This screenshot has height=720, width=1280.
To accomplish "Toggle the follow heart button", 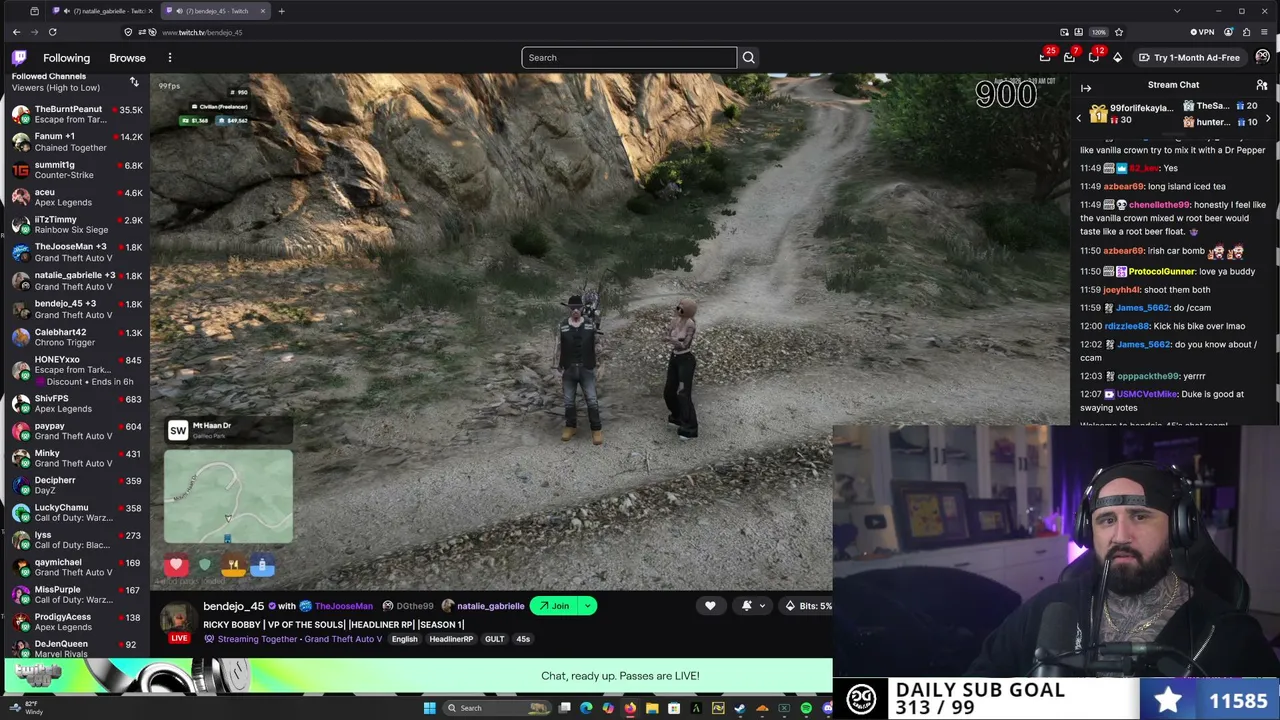I will 710,606.
